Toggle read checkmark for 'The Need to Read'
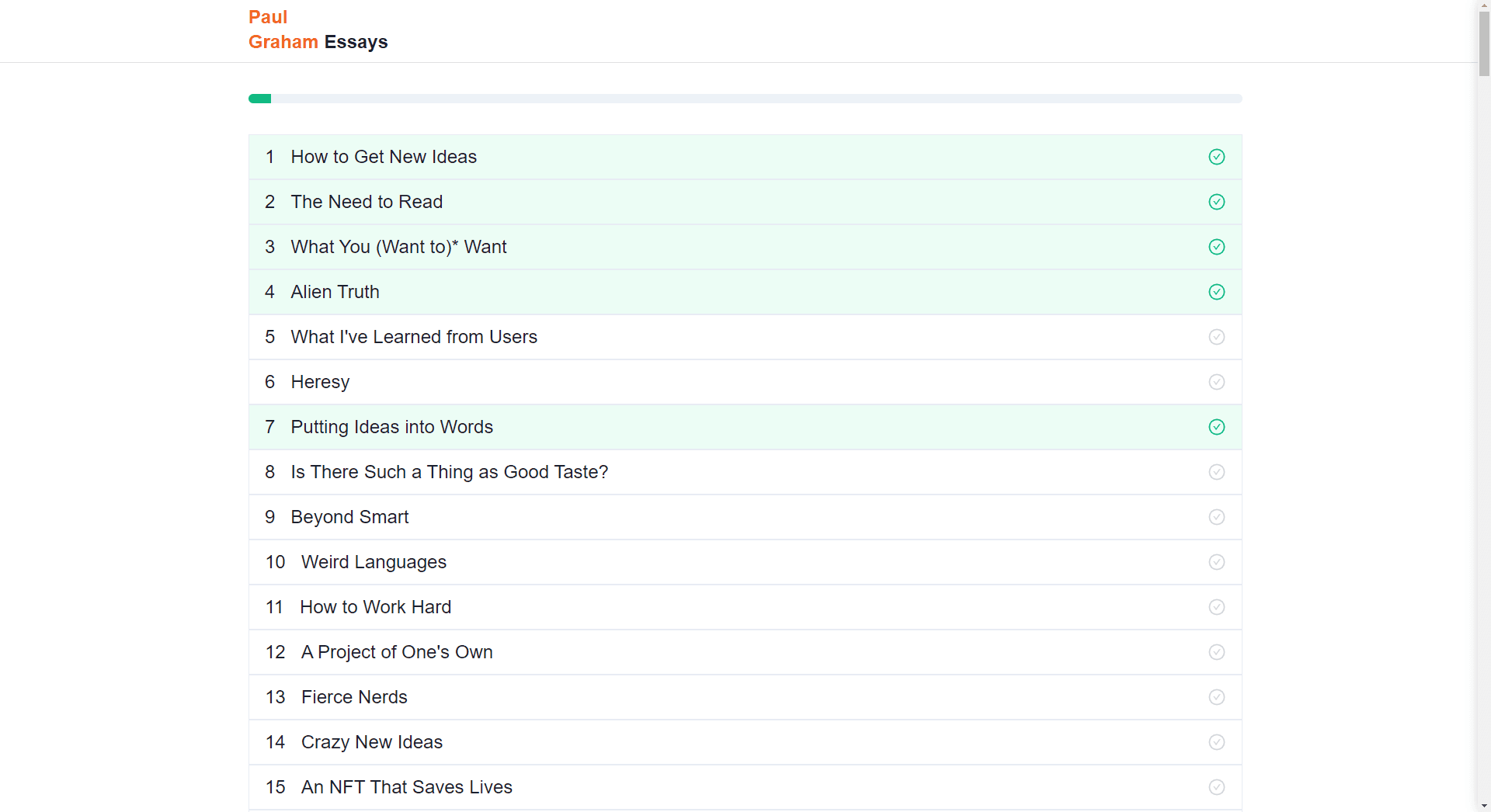This screenshot has height=812, width=1491. point(1217,202)
